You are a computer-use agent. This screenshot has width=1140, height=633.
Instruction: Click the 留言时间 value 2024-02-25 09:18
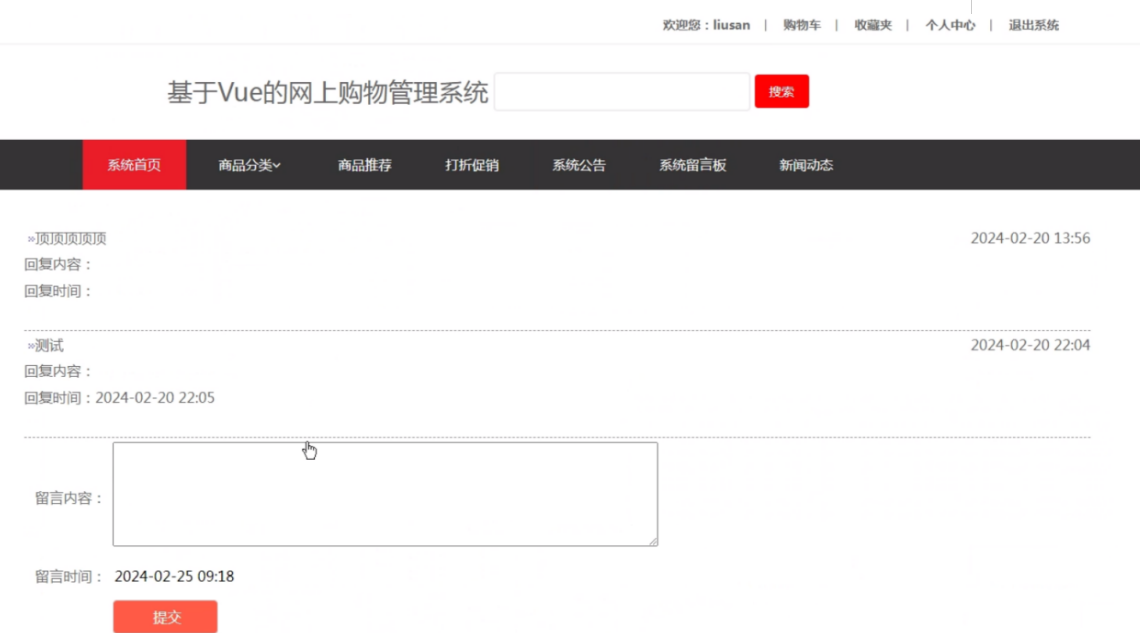coord(174,576)
